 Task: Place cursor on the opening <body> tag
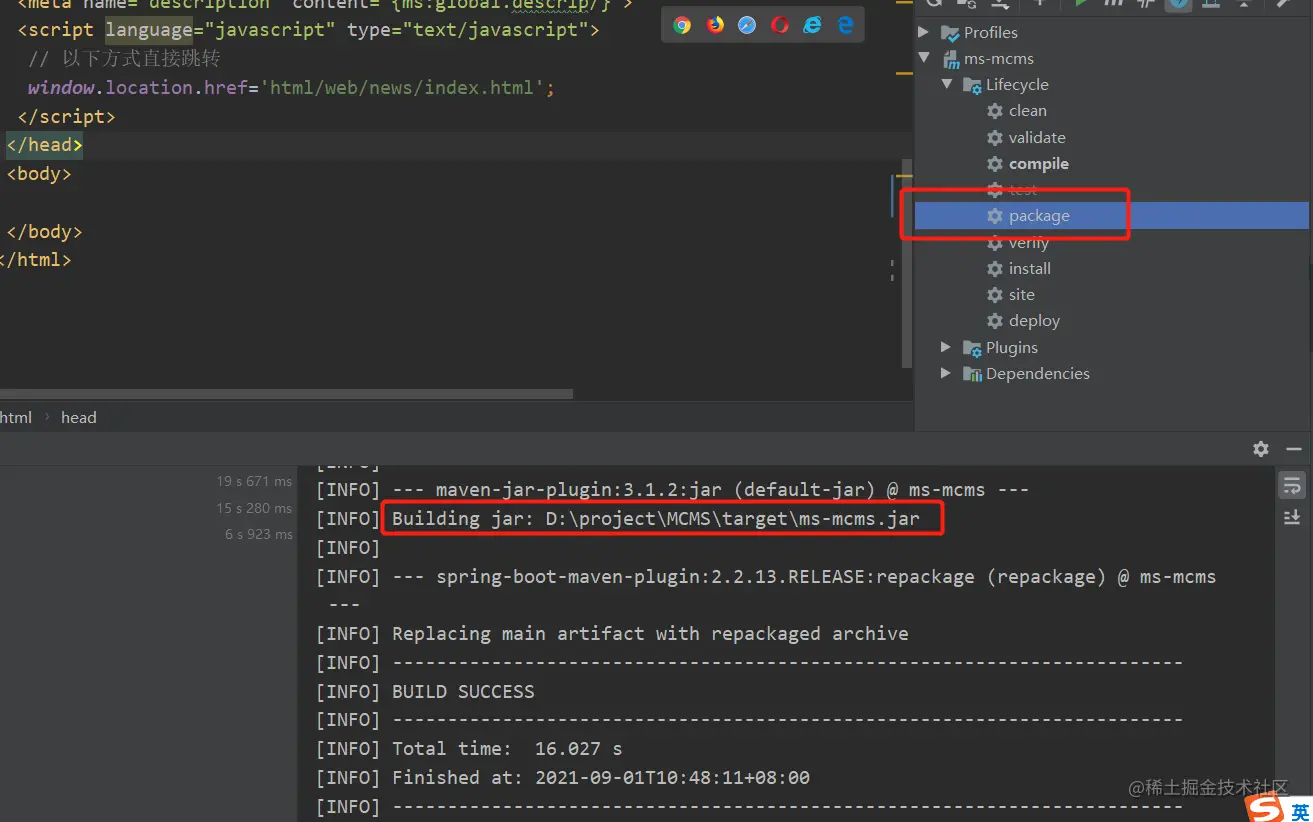pyautogui.click(x=39, y=174)
